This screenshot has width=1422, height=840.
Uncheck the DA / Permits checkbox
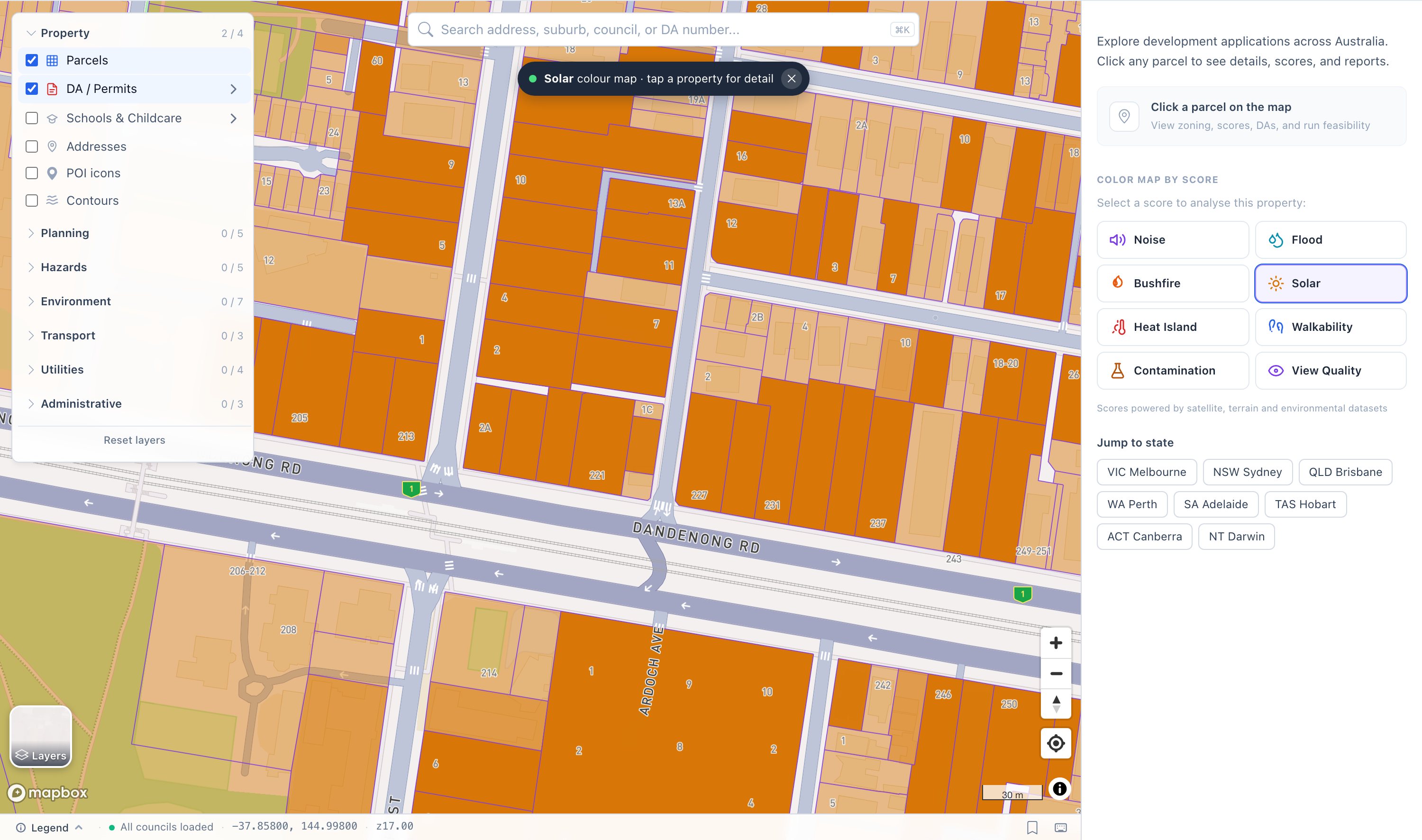click(x=32, y=89)
